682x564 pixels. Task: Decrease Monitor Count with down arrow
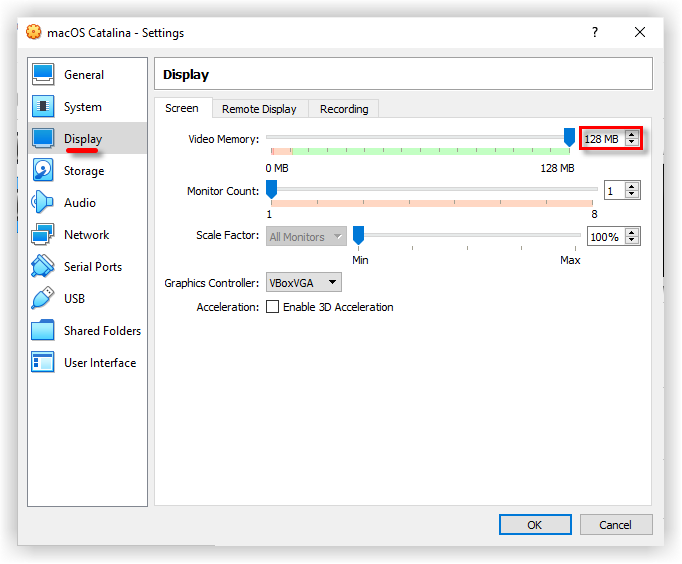pos(632,194)
